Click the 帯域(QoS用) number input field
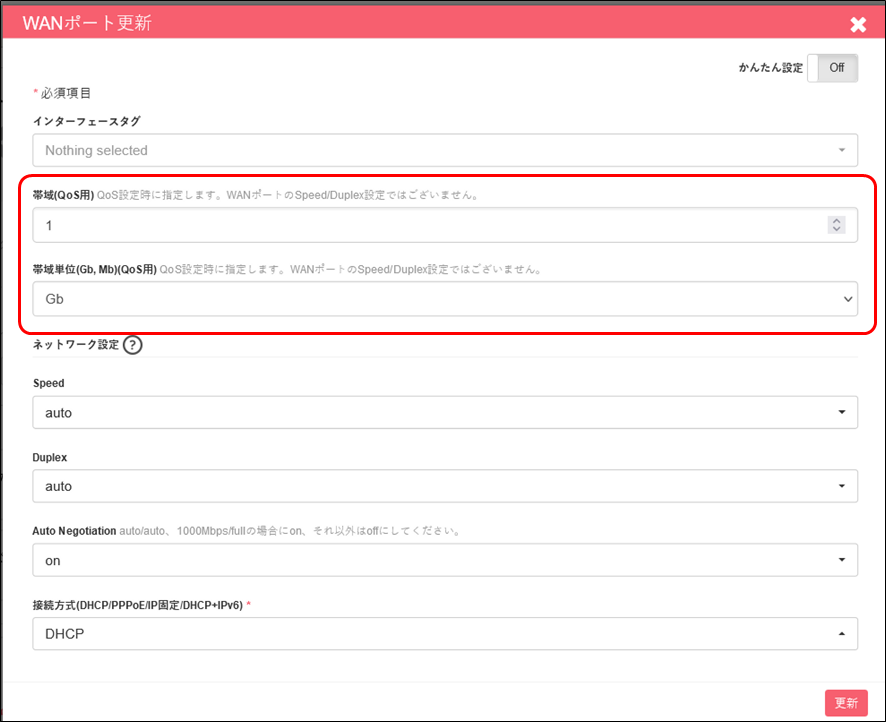 click(x=445, y=225)
